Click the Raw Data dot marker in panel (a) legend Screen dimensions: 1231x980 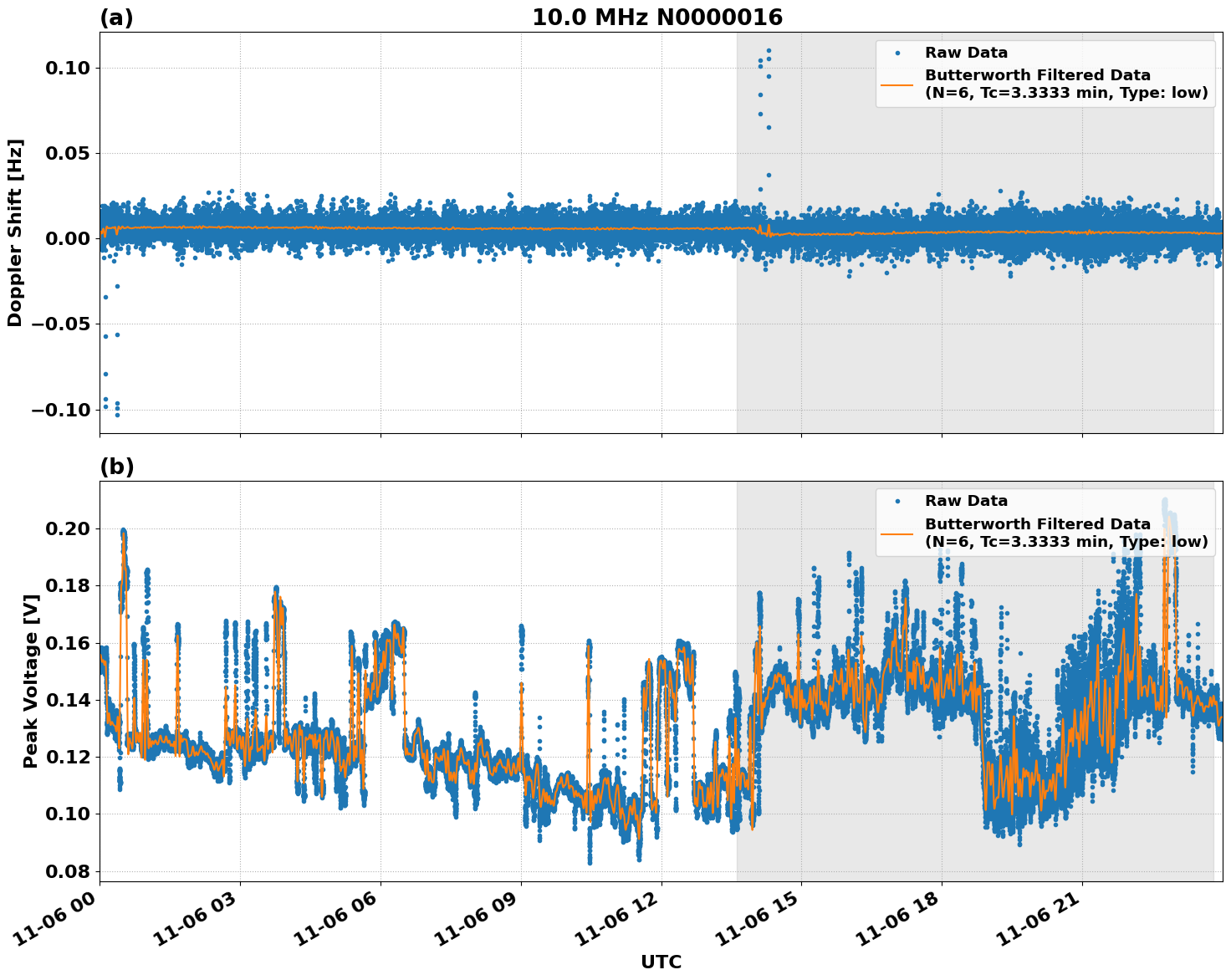899,53
